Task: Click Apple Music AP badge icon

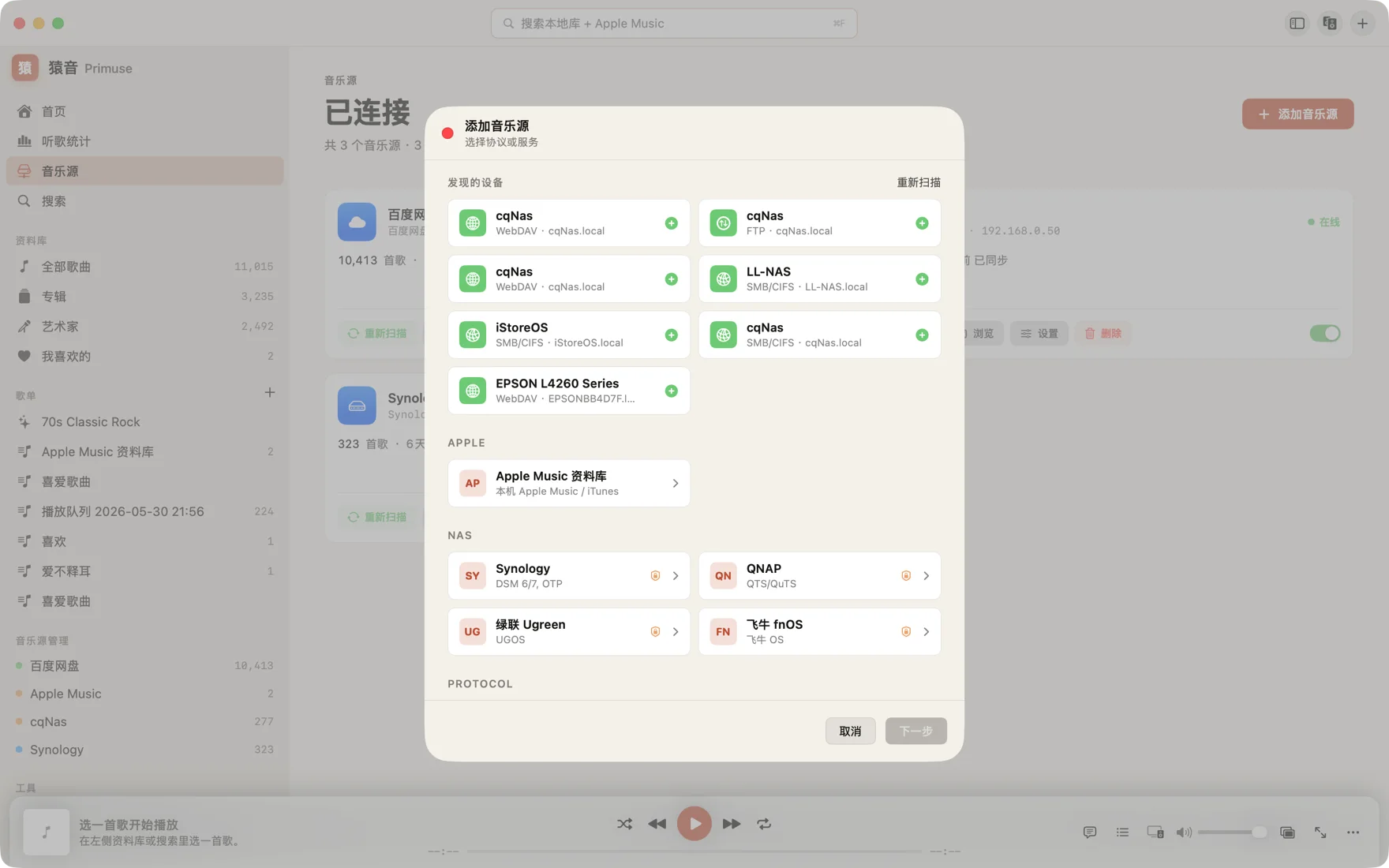Action: (x=472, y=484)
